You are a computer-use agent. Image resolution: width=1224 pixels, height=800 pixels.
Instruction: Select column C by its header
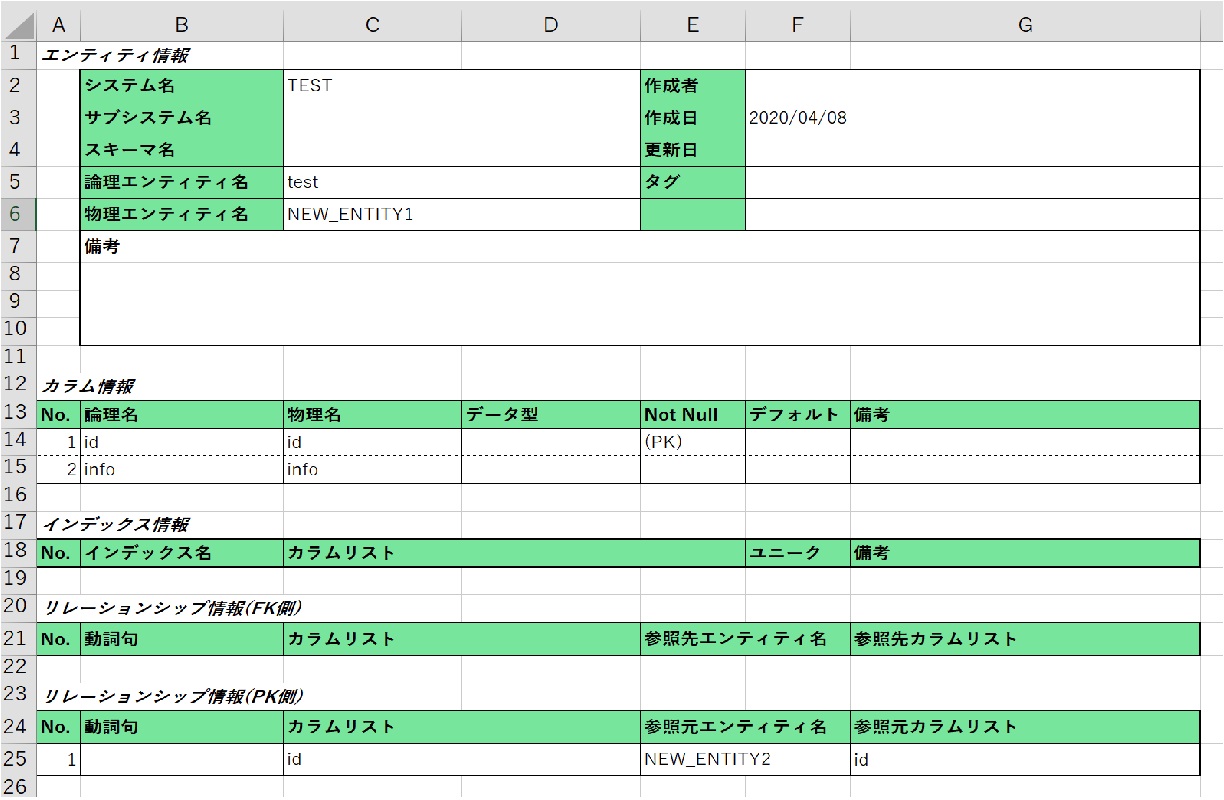(x=372, y=25)
